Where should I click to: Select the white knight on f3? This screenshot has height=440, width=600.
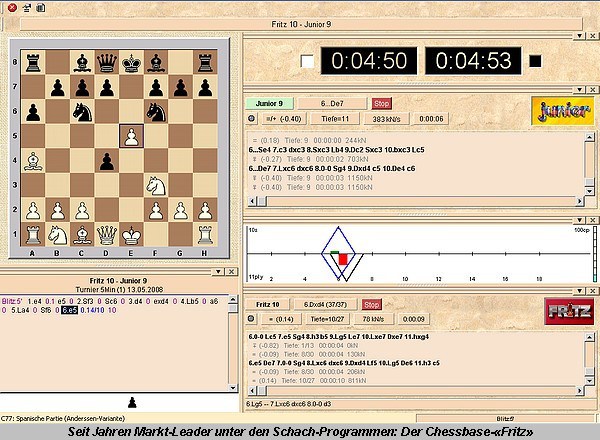tap(156, 185)
